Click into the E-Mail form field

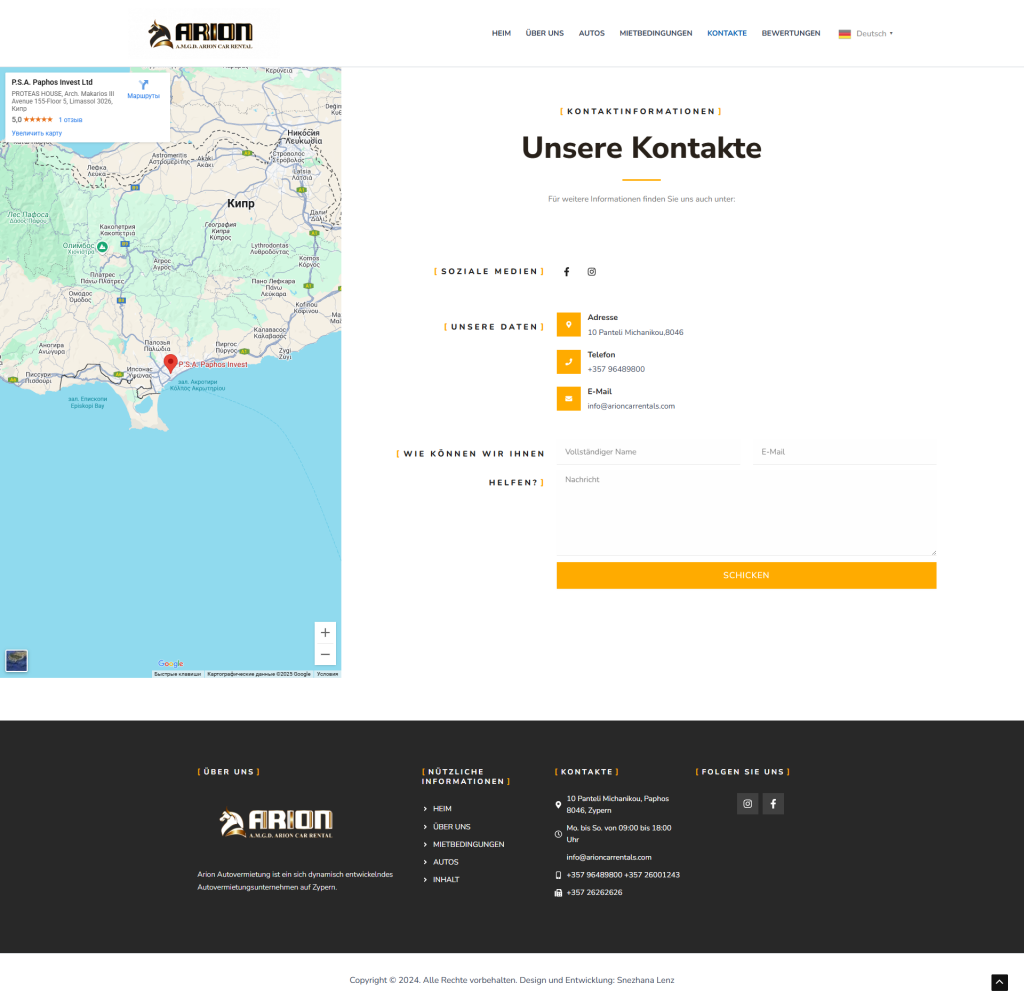[x=845, y=452]
